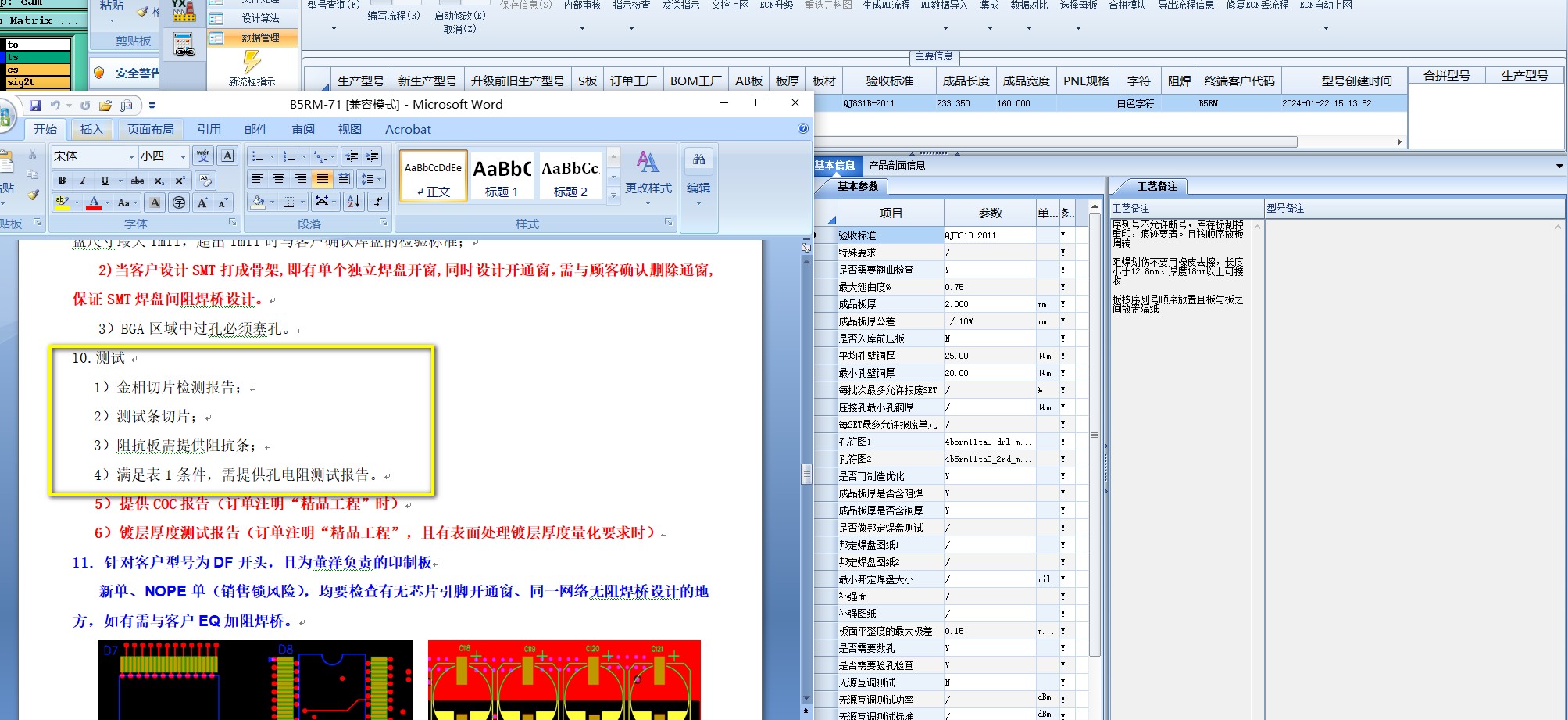Image resolution: width=1568 pixels, height=720 pixels.
Task: Open 更改样式 dropdown
Action: click(x=648, y=180)
